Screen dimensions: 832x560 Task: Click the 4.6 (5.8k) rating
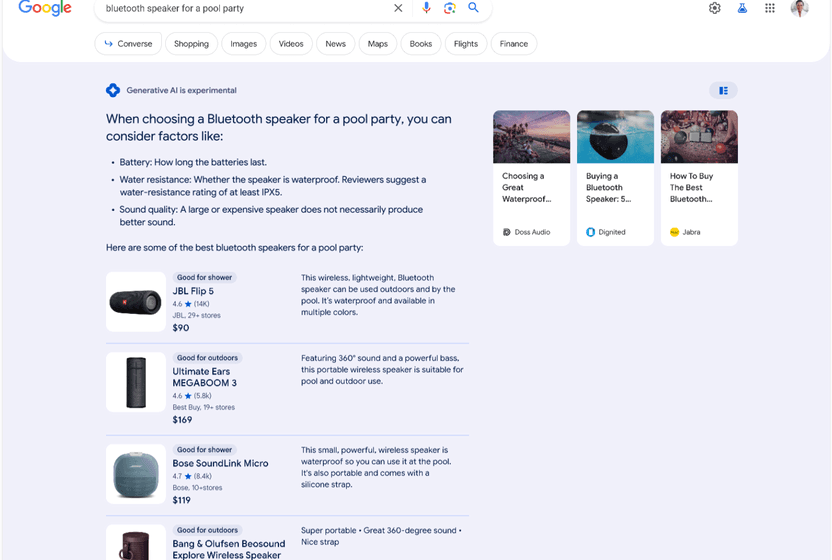click(x=192, y=395)
